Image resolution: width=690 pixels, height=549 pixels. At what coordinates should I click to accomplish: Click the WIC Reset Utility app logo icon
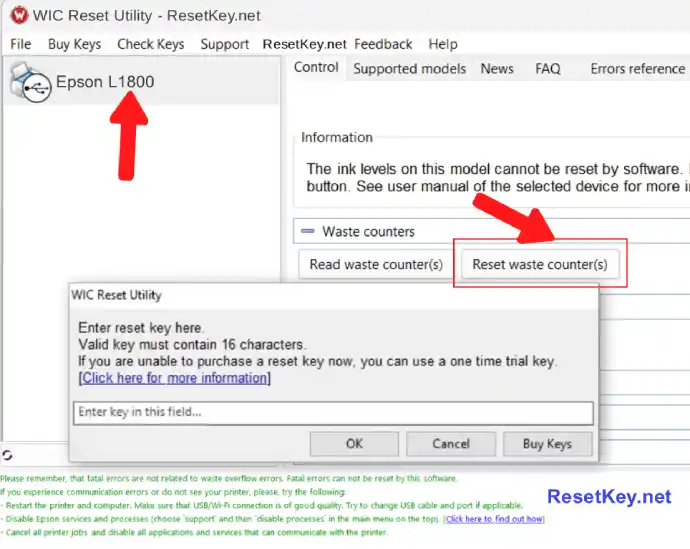click(18, 15)
